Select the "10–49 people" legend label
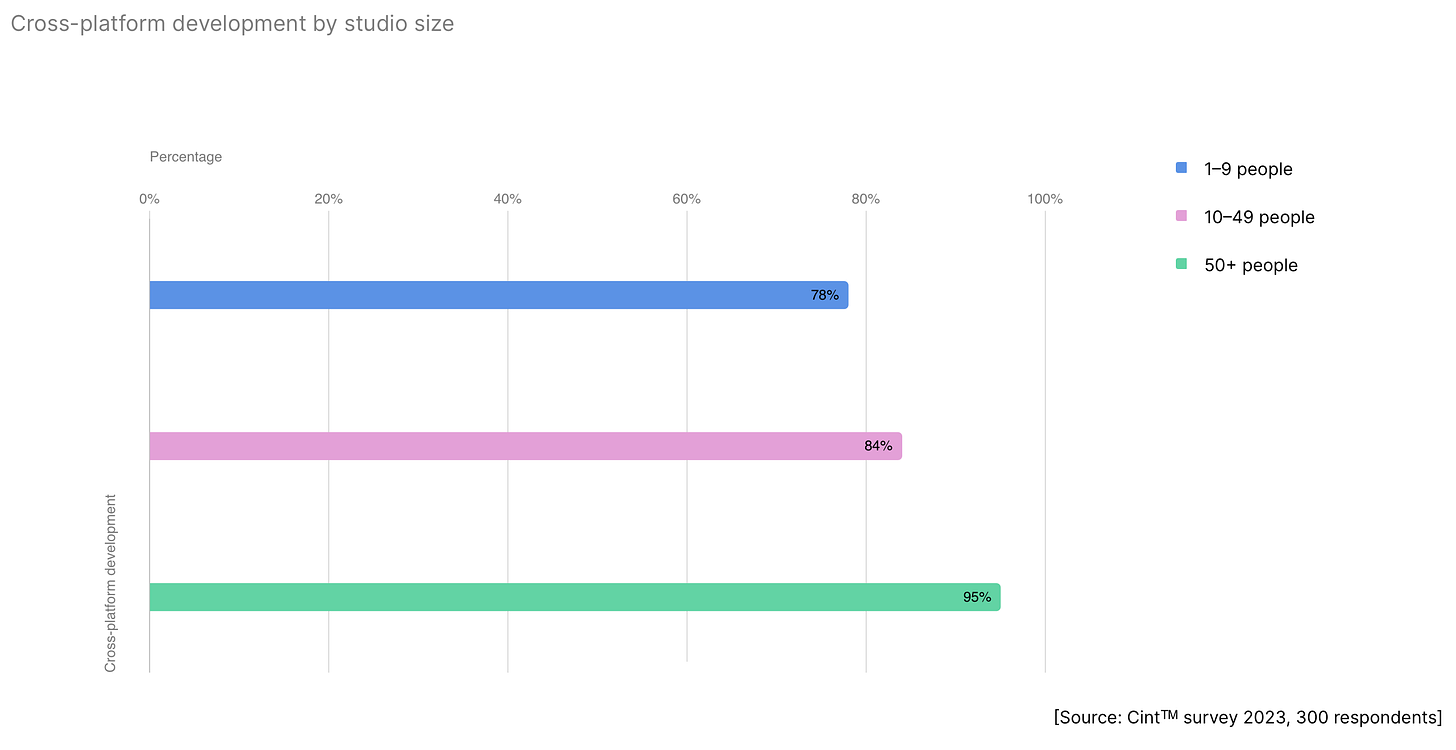This screenshot has height=750, width=1456. pyautogui.click(x=1259, y=217)
